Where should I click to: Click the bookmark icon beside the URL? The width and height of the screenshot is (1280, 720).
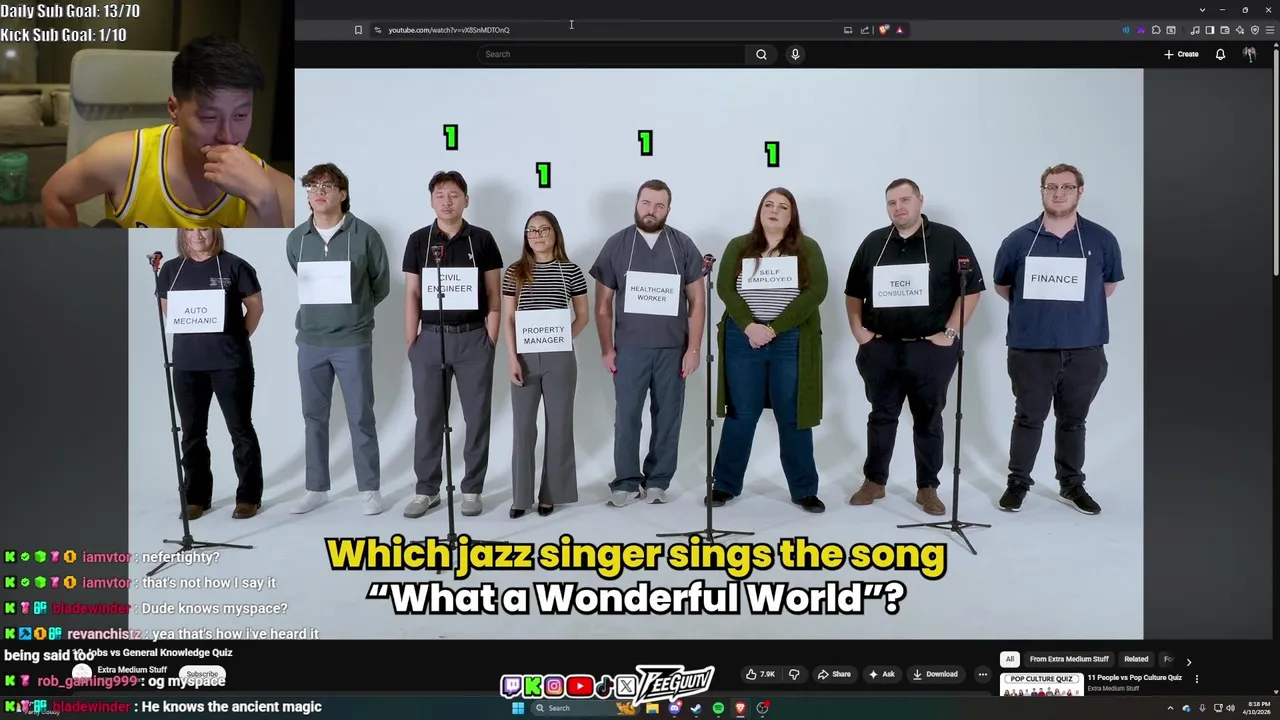tap(358, 30)
